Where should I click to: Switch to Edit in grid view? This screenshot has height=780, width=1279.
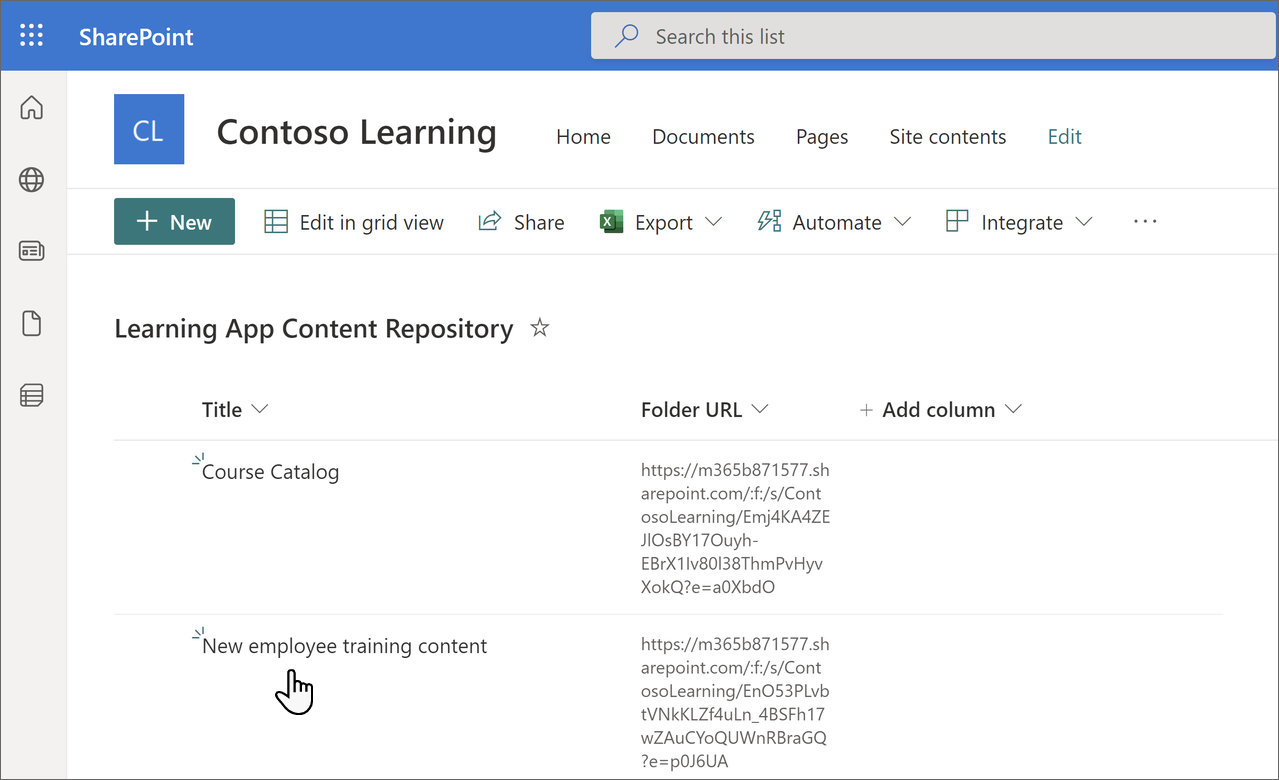354,221
